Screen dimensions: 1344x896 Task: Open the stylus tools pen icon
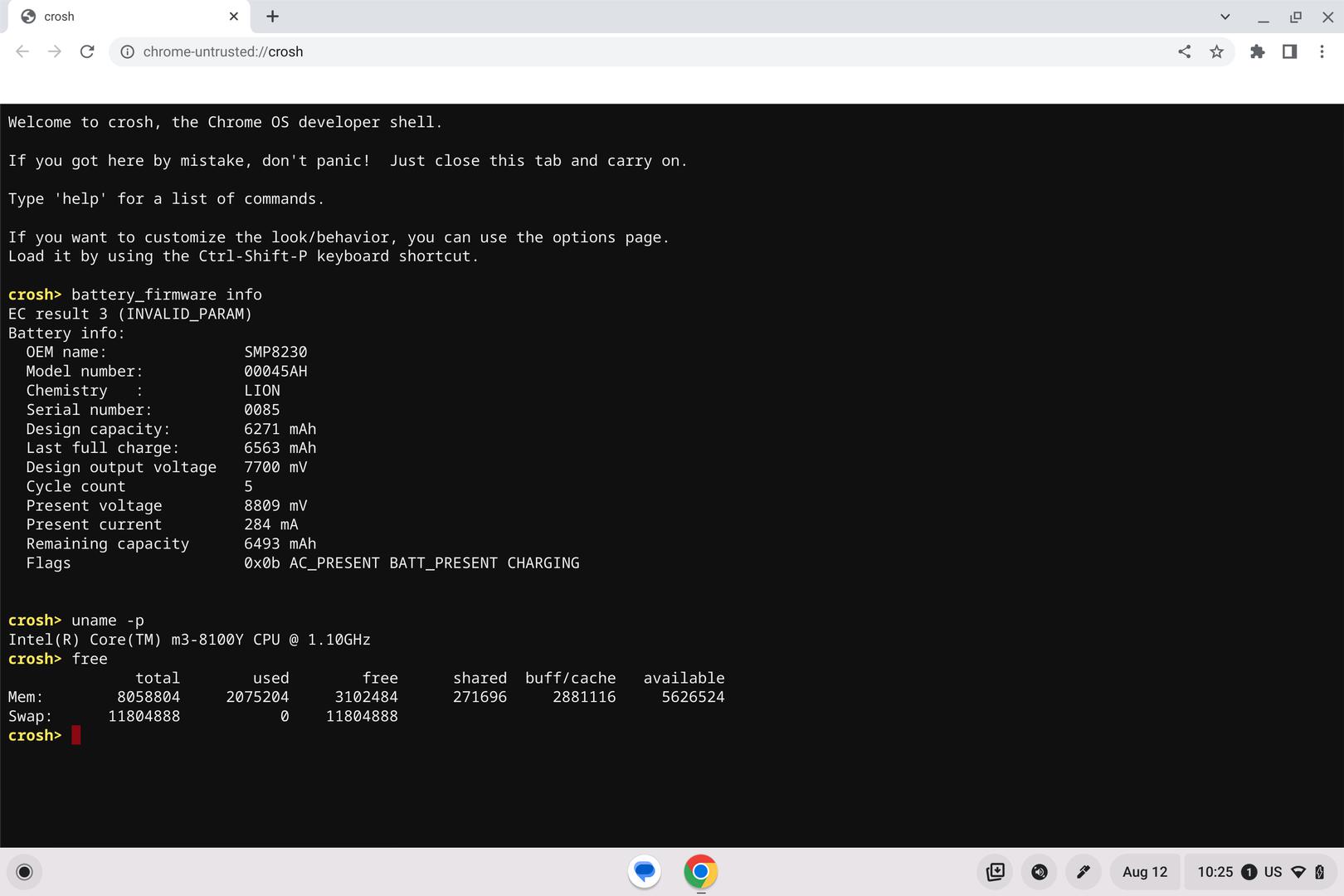(1083, 872)
